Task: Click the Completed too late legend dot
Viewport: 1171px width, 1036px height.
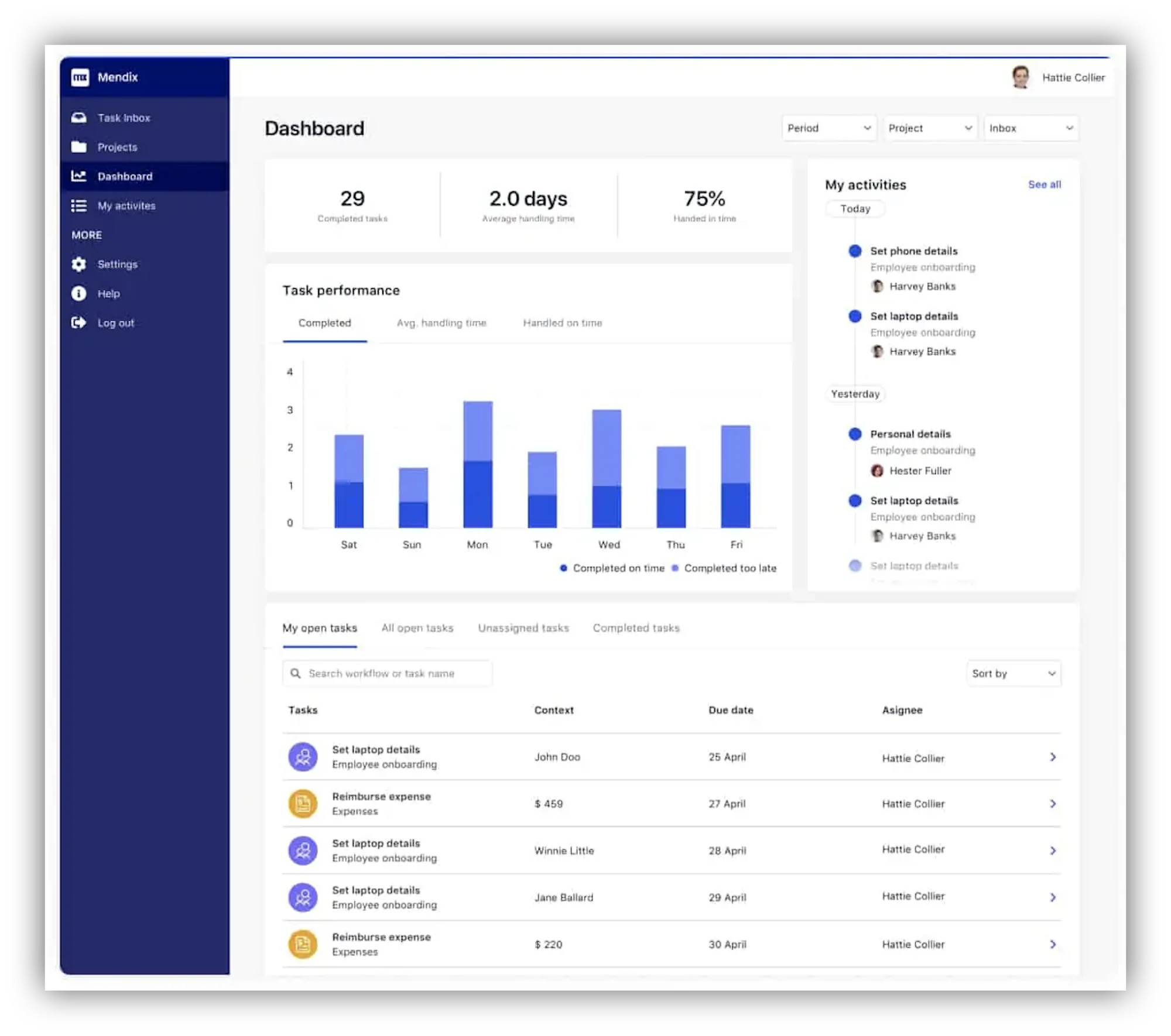Action: point(675,568)
